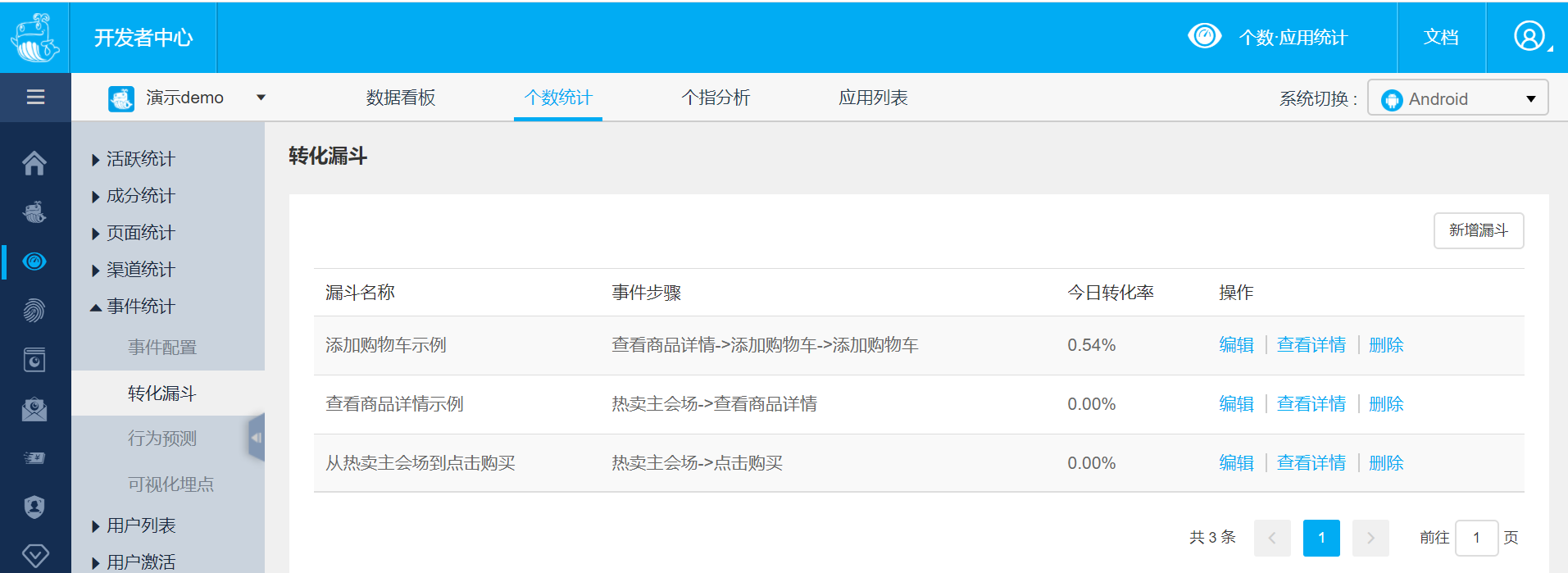Select 事件配置 in the sidebar

162,347
